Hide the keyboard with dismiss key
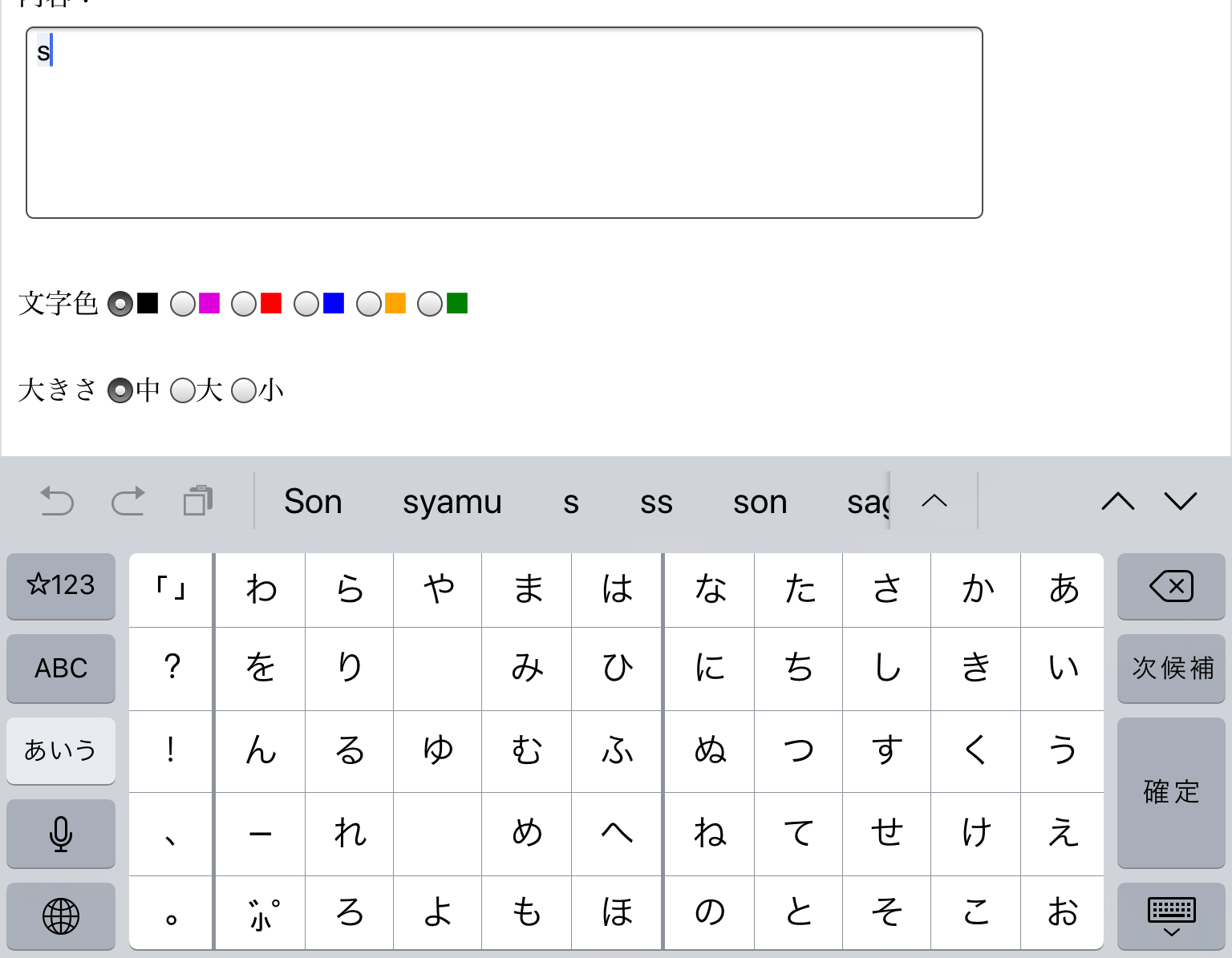 (x=1171, y=916)
